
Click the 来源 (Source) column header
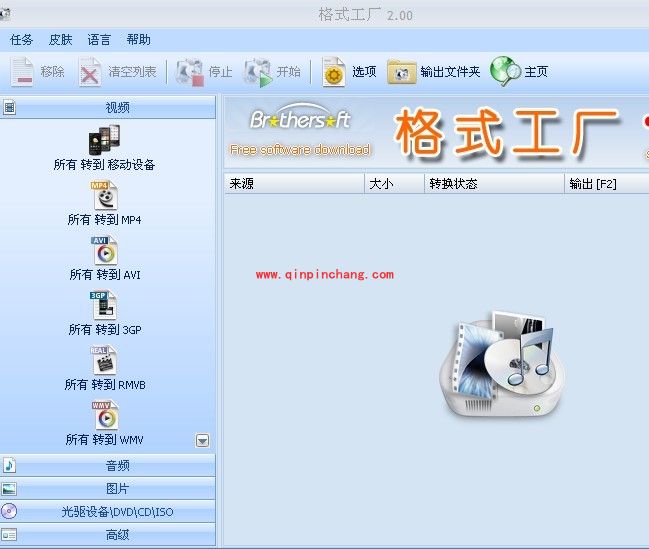click(294, 183)
